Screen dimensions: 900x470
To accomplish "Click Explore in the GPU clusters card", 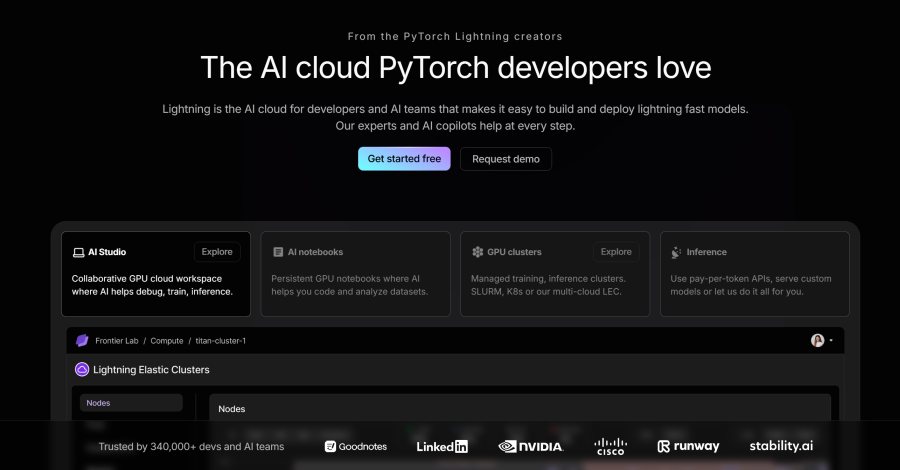I will pyautogui.click(x=616, y=252).
